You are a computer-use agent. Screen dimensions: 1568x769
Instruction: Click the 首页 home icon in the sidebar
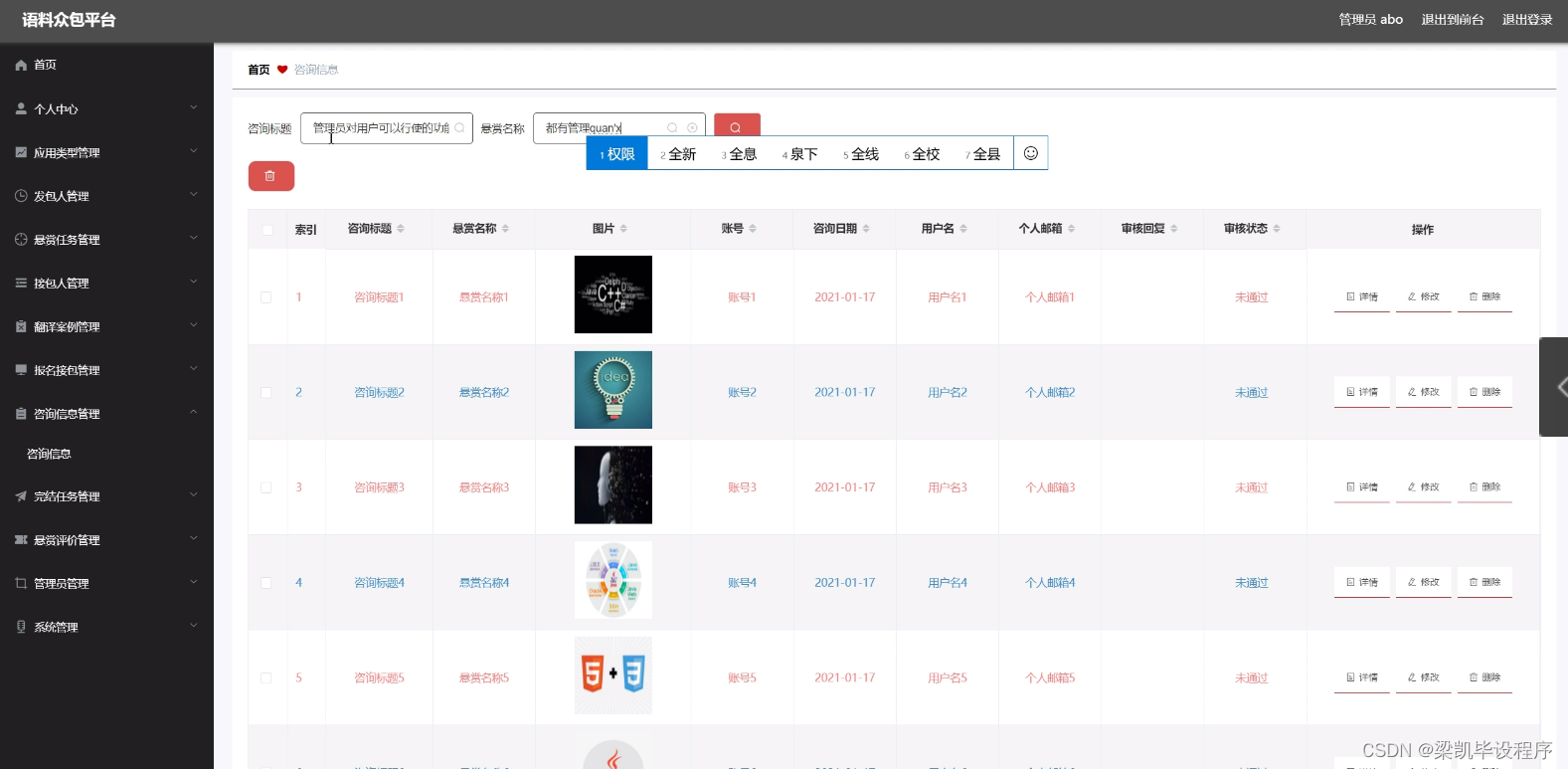pyautogui.click(x=21, y=65)
